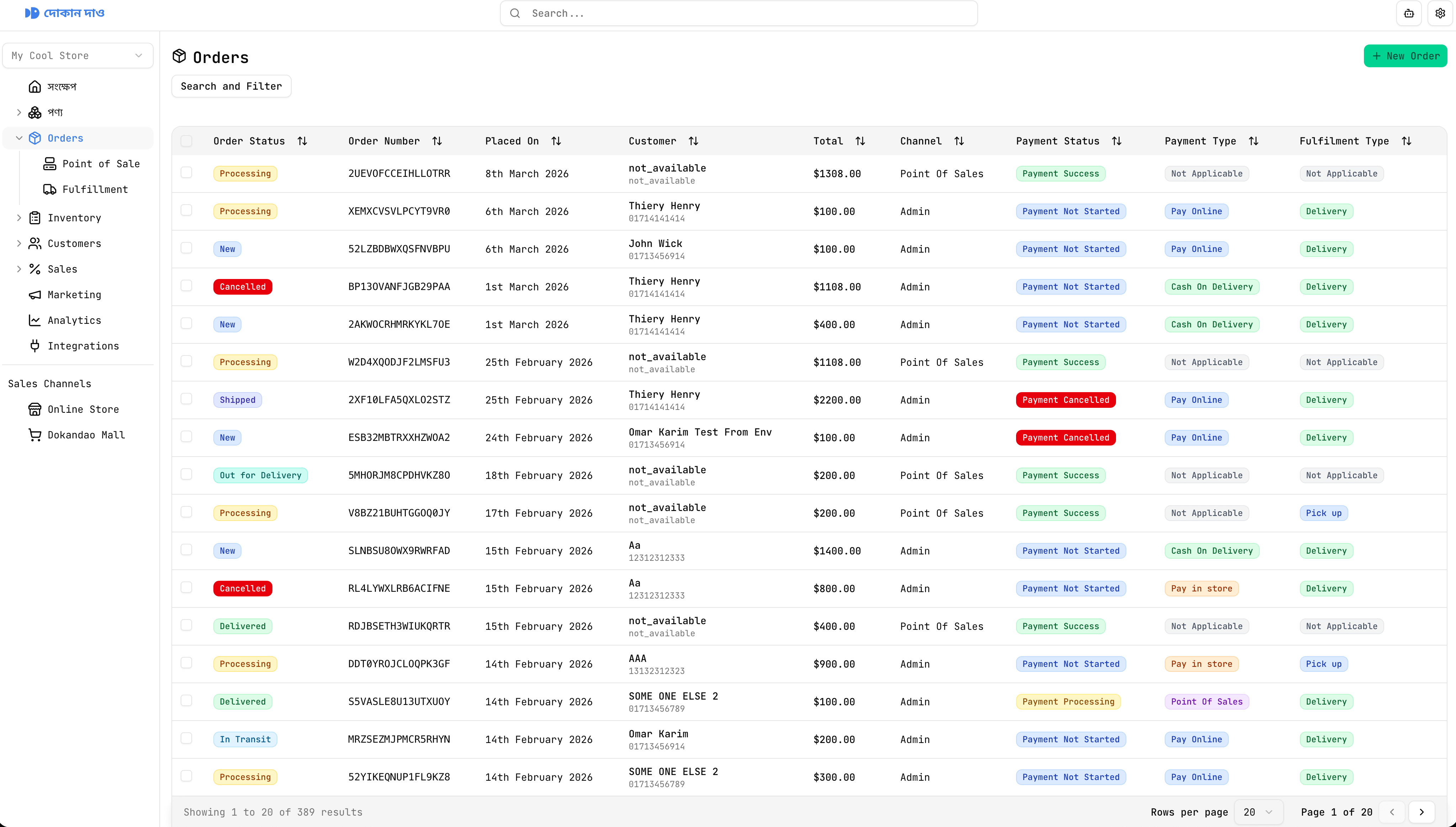1456x827 pixels.
Task: Check the checkbox for John Wick's order
Action: (187, 248)
